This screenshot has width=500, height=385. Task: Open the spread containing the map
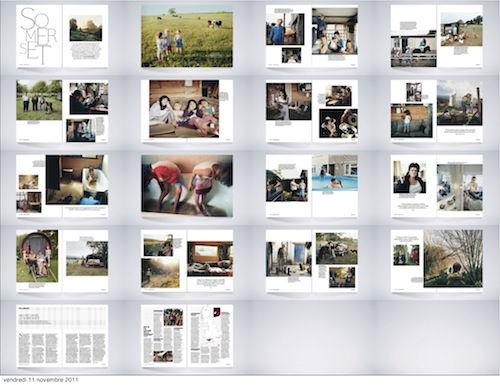187,336
